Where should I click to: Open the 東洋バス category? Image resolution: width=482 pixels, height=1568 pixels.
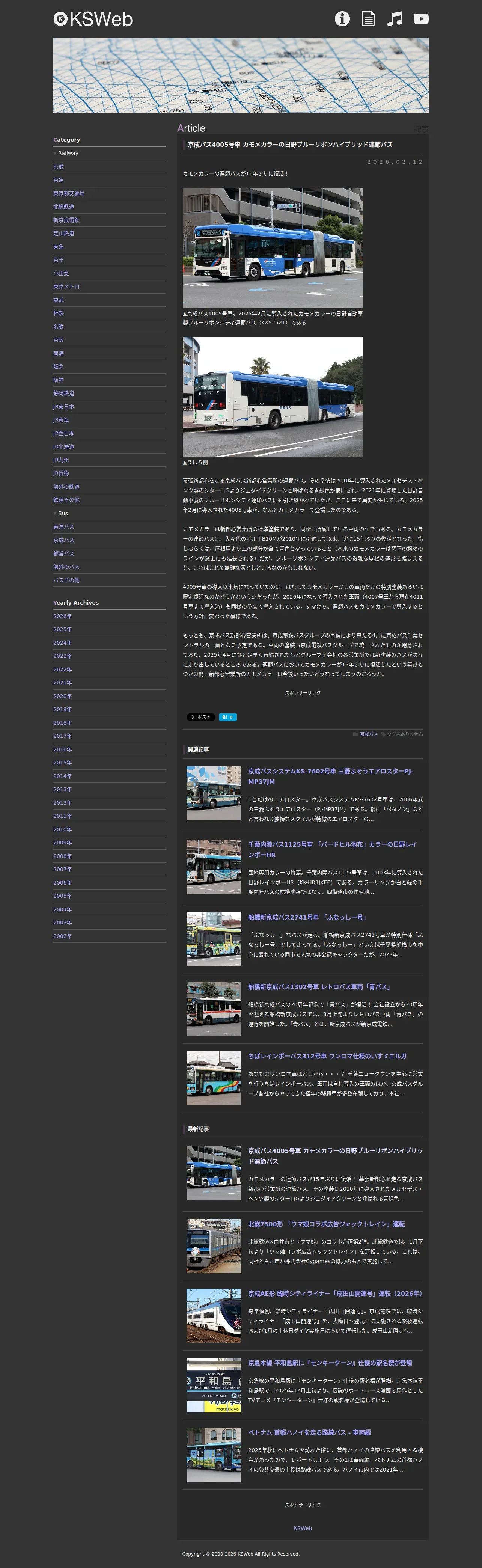(64, 527)
